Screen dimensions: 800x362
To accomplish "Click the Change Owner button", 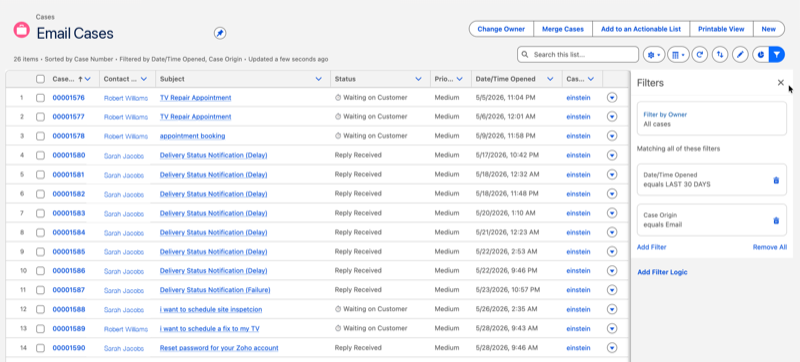I will point(501,29).
